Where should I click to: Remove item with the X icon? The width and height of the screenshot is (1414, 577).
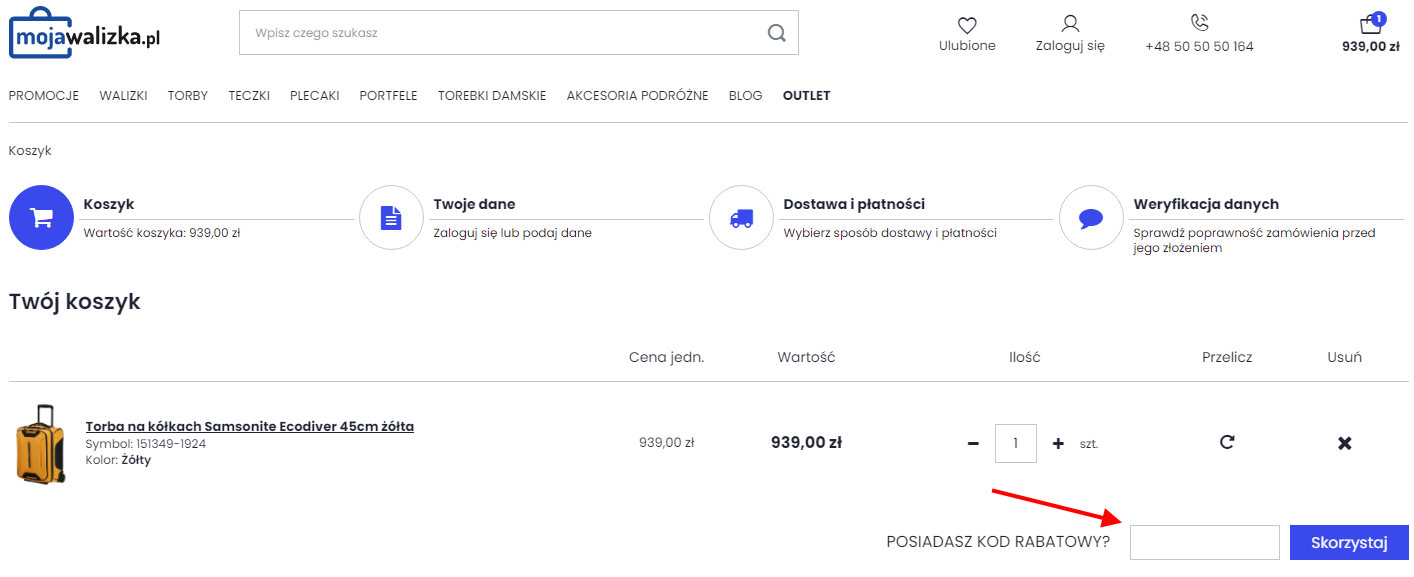tap(1345, 443)
